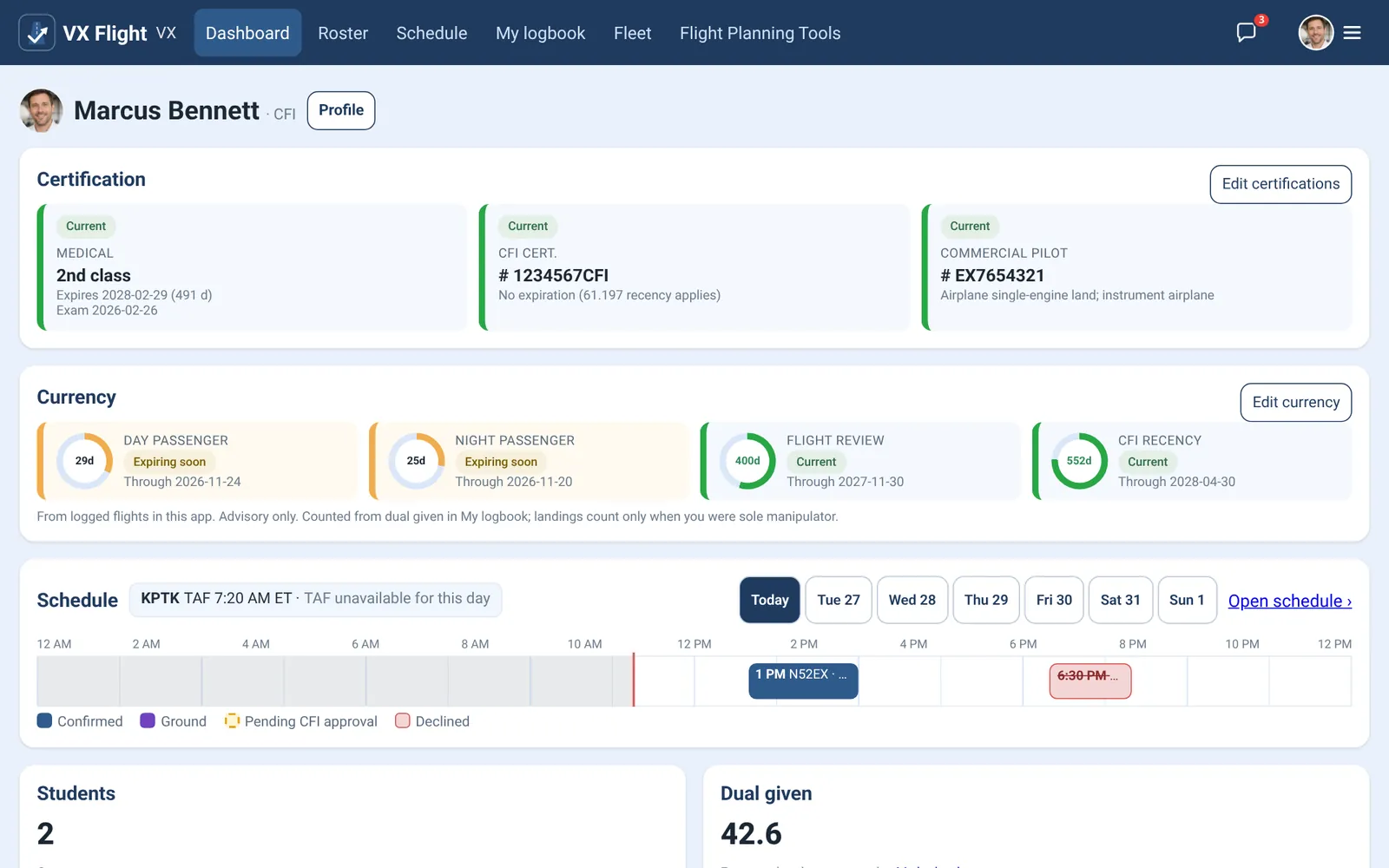Viewport: 1389px width, 868px height.
Task: Click the Declined legend swatch
Action: coord(403,720)
